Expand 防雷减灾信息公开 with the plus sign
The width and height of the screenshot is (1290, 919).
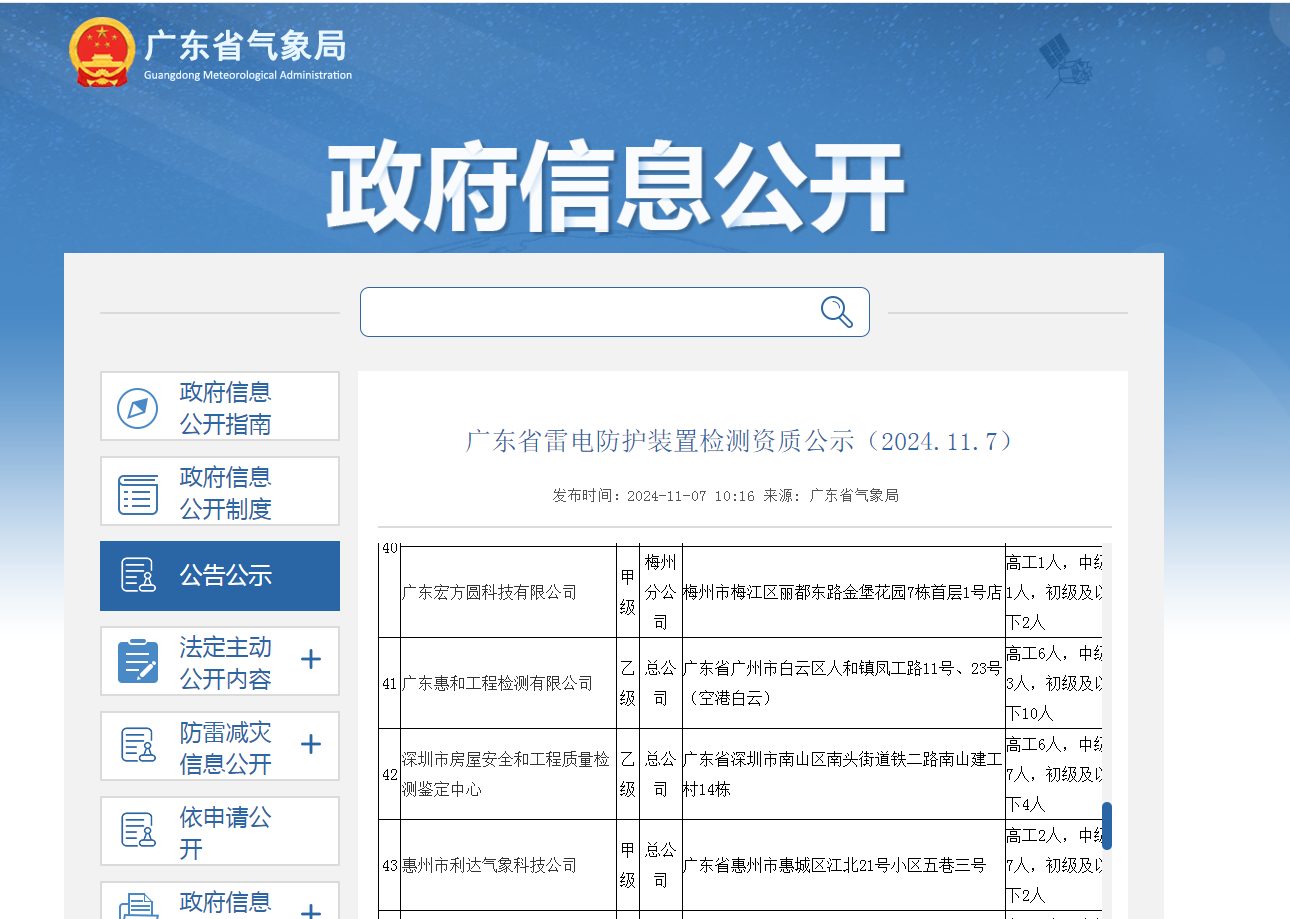click(x=311, y=745)
